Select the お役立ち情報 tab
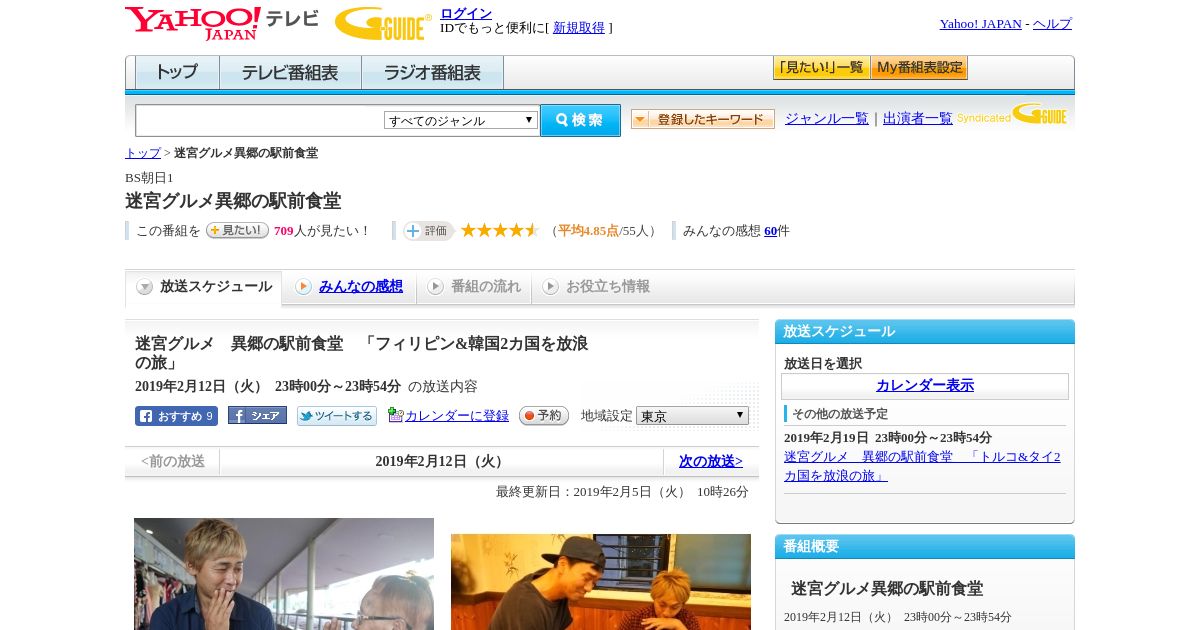The height and width of the screenshot is (630, 1200). pyautogui.click(x=597, y=287)
